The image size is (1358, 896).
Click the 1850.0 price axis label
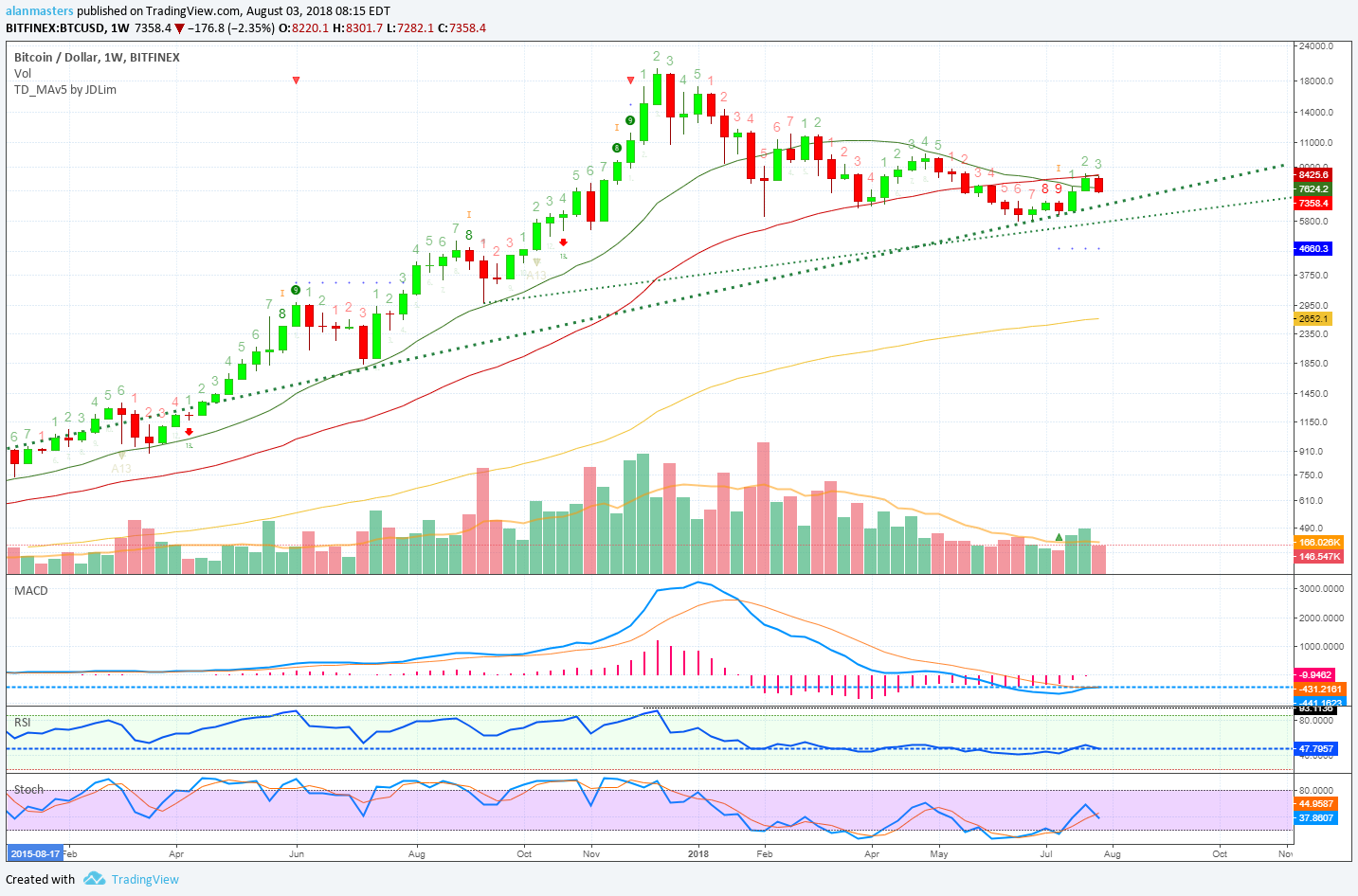1313,364
